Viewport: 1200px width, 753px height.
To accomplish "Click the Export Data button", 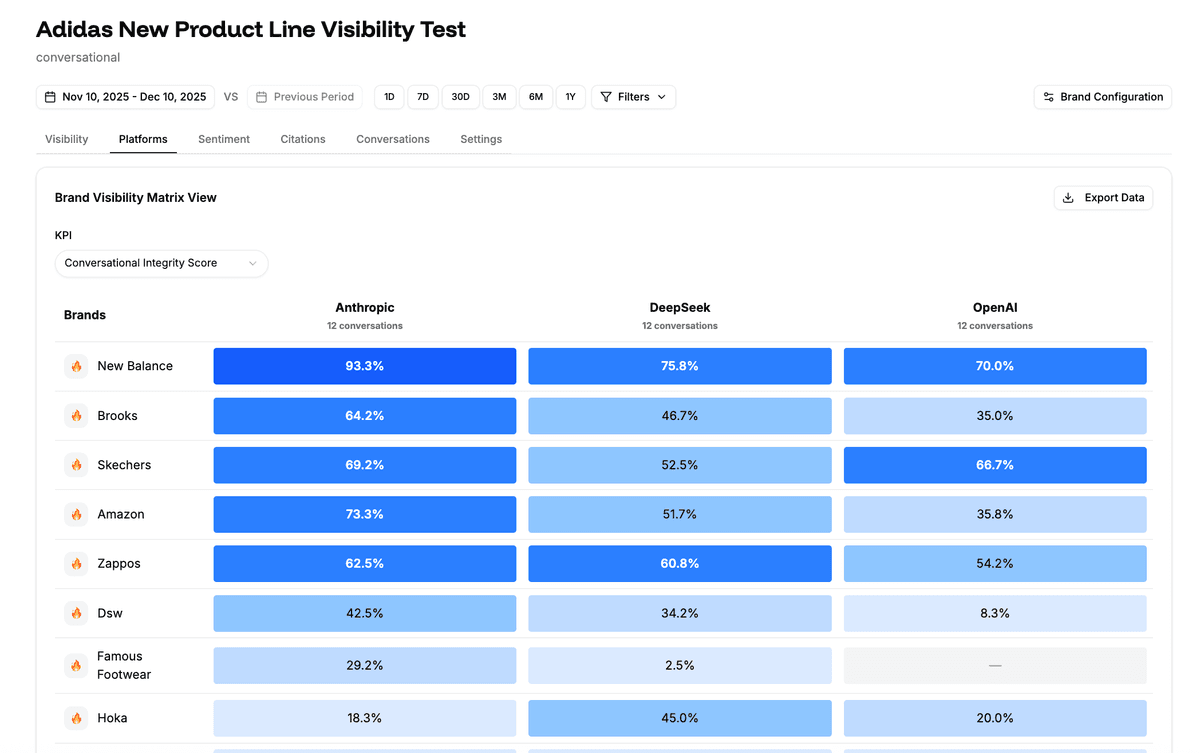I will [1103, 197].
